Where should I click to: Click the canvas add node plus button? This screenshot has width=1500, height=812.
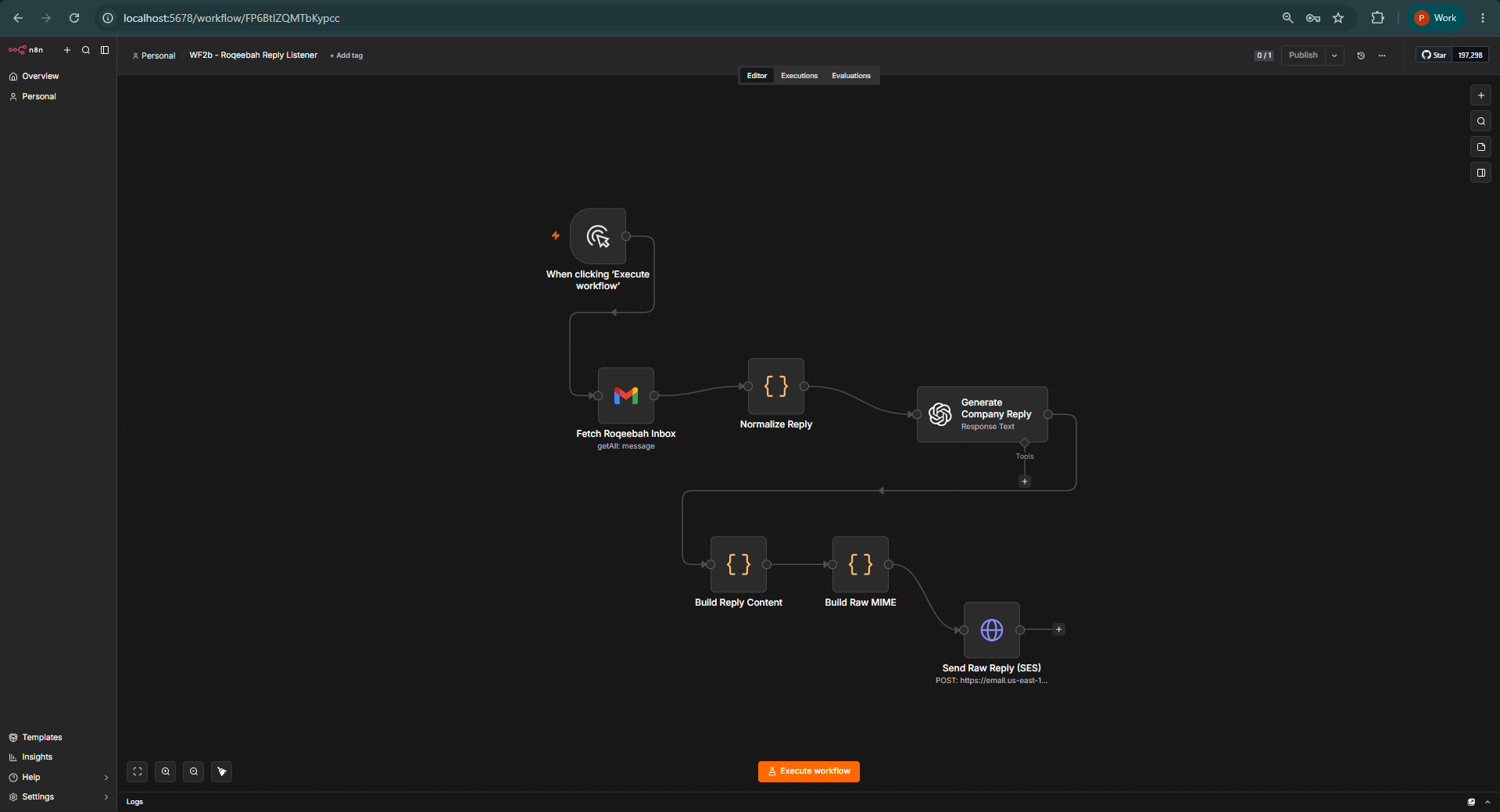pos(1480,95)
